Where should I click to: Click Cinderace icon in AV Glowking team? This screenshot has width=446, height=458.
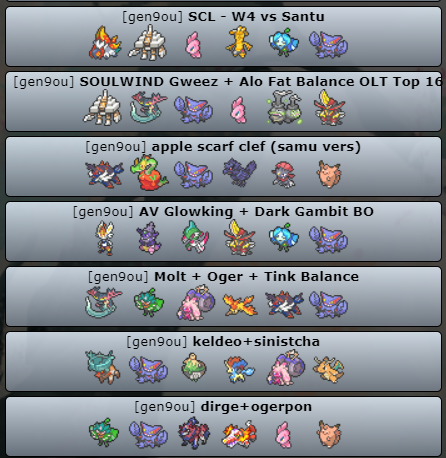point(105,238)
